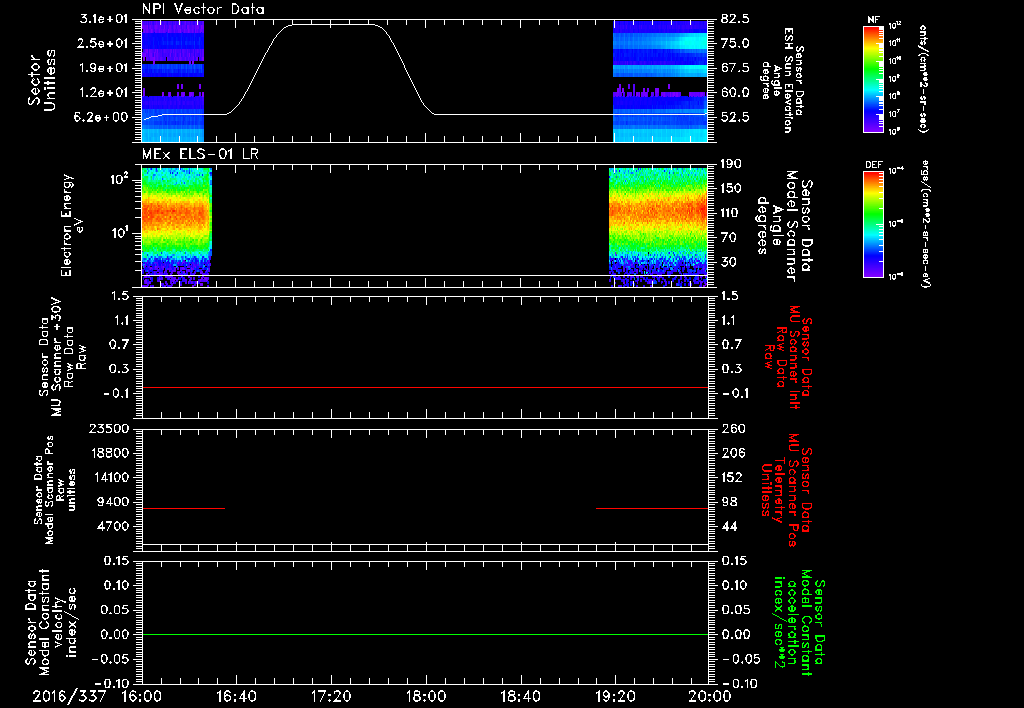The height and width of the screenshot is (708, 1024).
Task: Click the "152" telemetry tick value
Action: [x=733, y=477]
